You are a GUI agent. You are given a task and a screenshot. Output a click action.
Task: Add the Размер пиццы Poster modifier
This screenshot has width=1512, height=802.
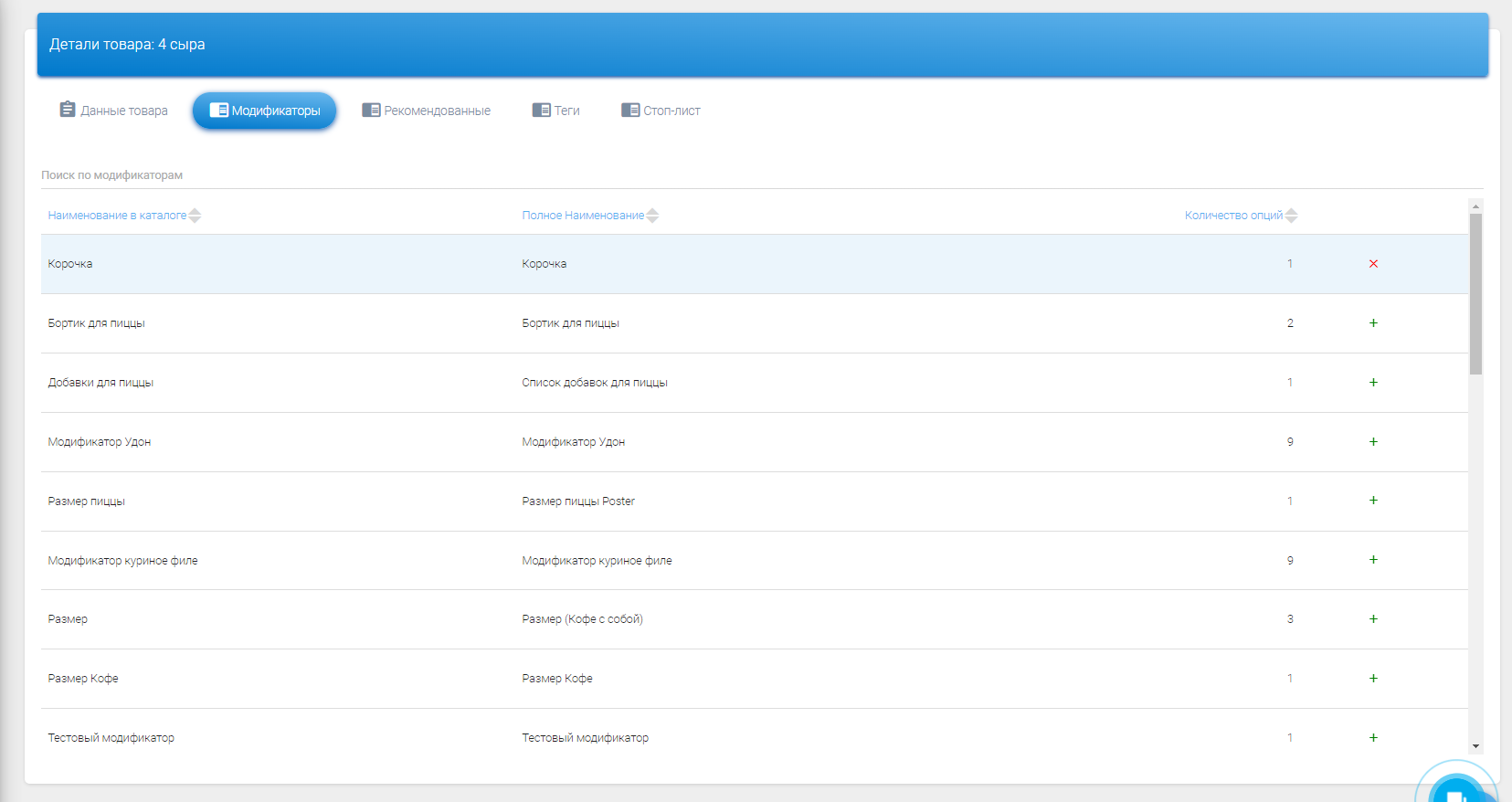[1373, 501]
